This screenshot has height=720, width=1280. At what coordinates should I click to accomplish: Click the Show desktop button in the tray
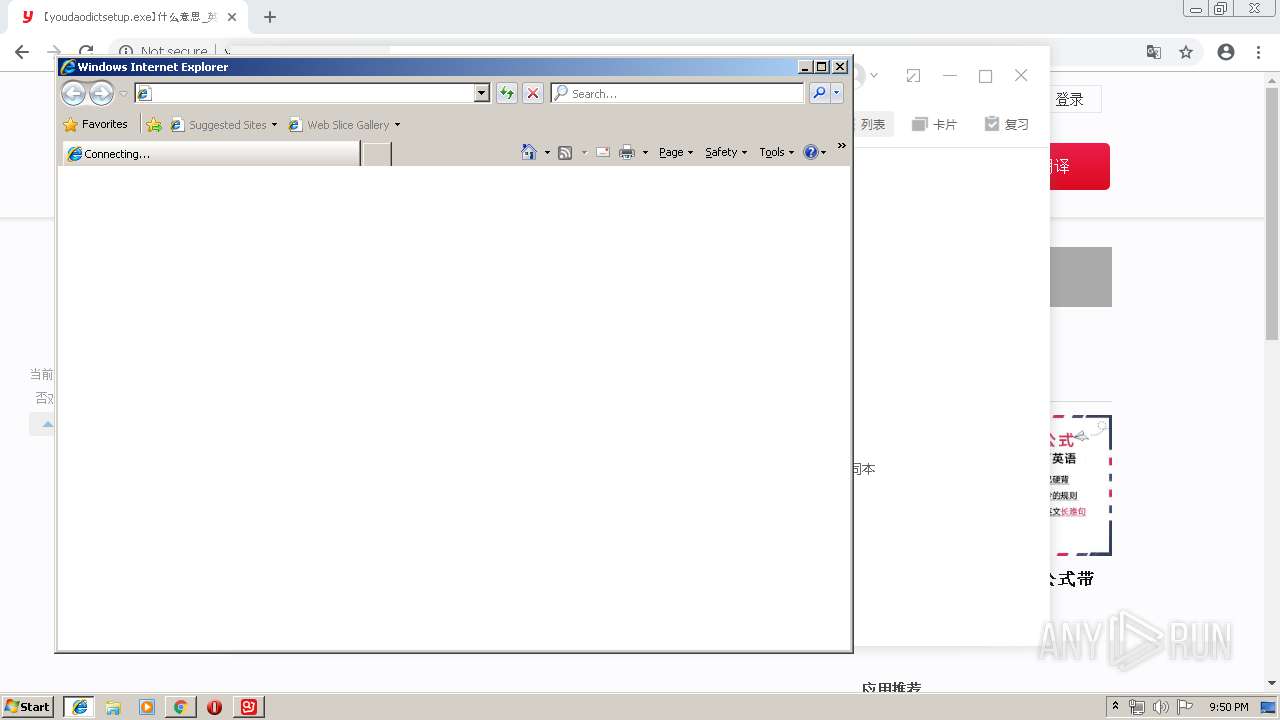[1269, 707]
